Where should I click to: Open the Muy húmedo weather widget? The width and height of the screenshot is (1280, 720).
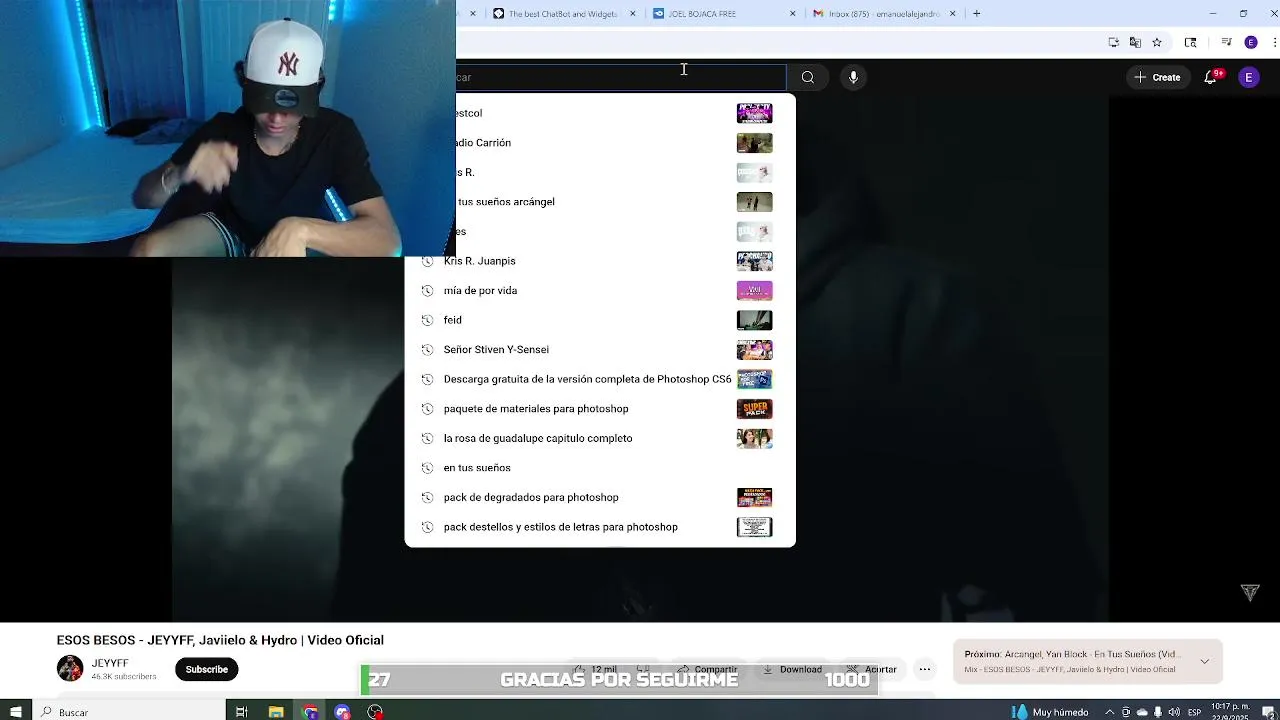[1050, 712]
